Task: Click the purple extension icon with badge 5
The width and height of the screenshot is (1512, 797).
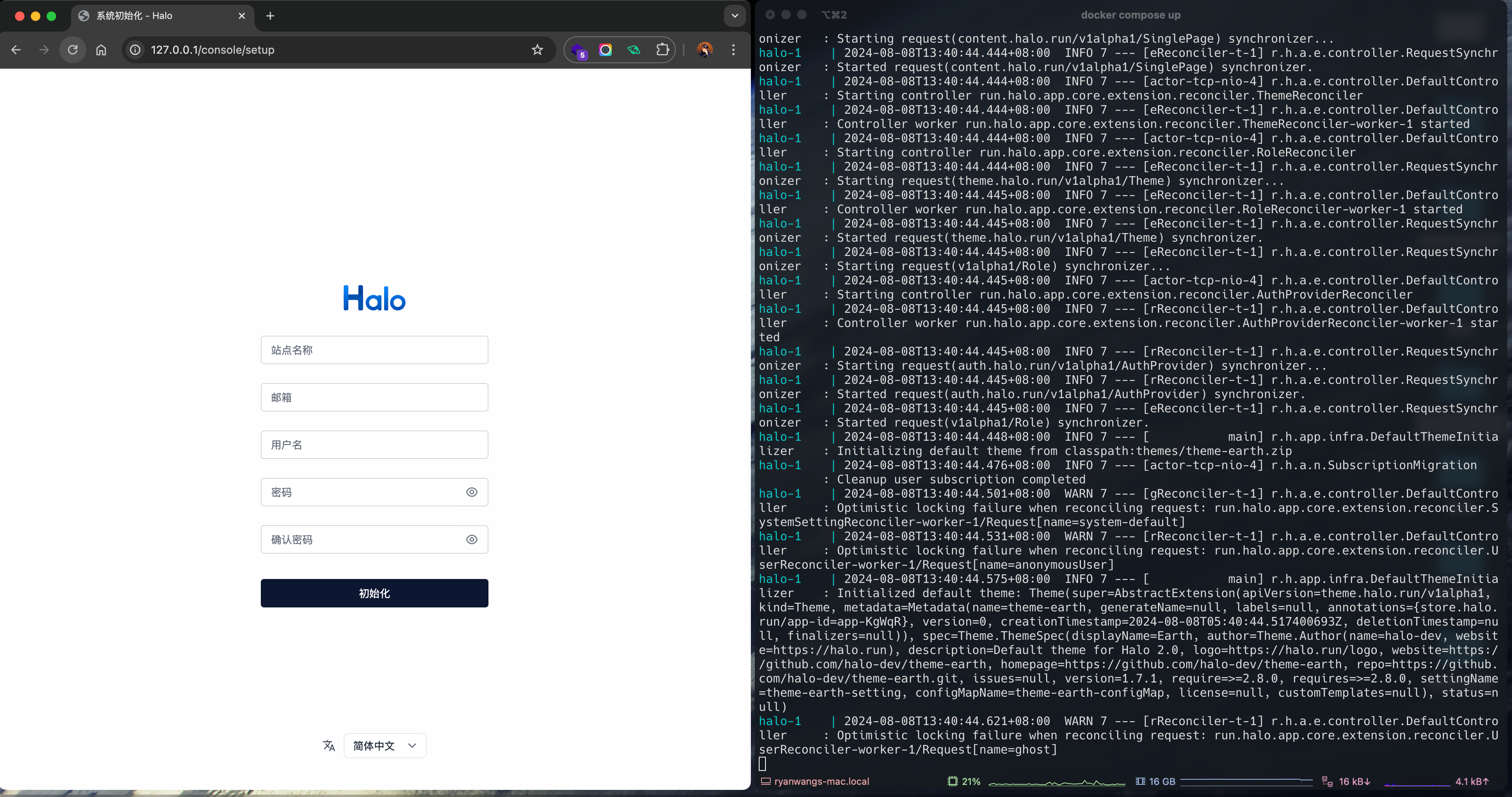Action: pos(578,51)
